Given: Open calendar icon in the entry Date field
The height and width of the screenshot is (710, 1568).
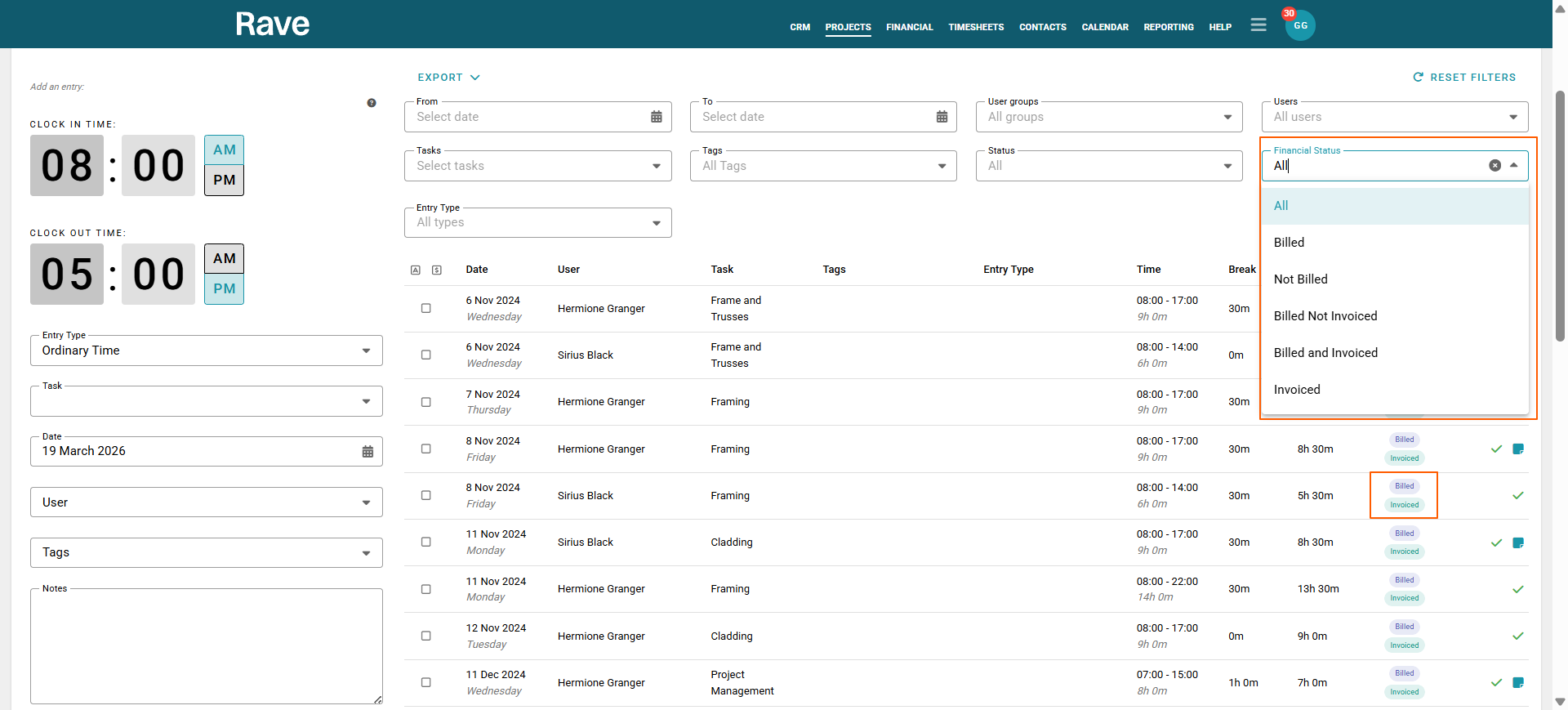Looking at the screenshot, I should [x=367, y=452].
